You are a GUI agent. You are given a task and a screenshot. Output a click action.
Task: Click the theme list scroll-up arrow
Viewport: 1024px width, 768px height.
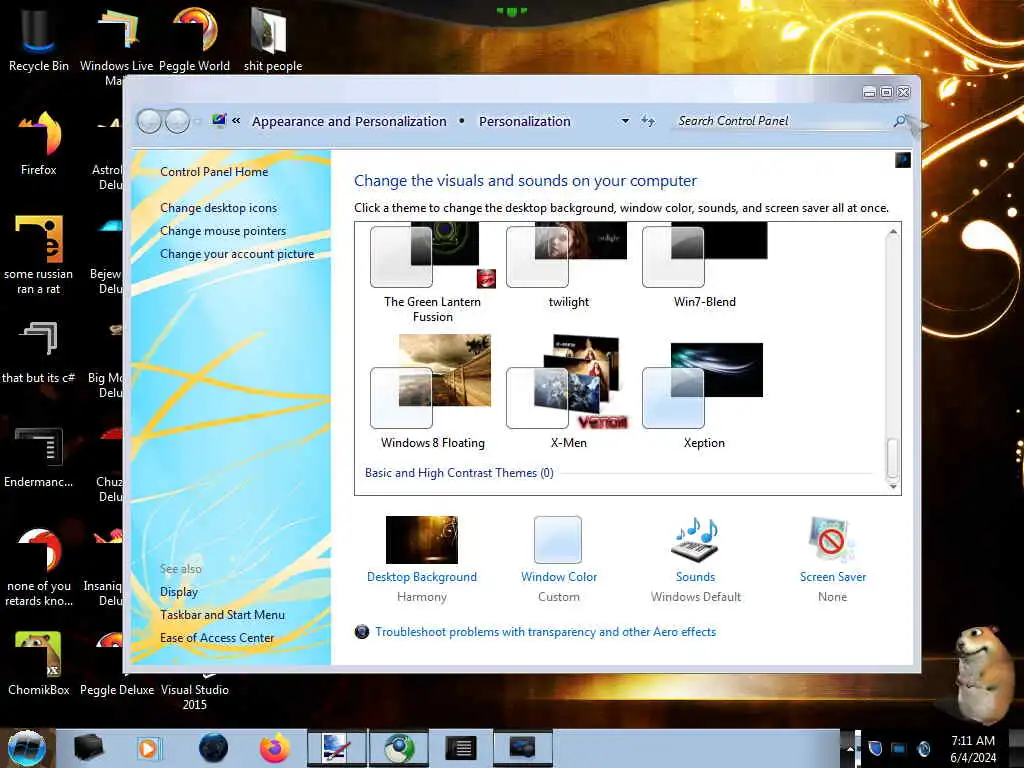point(892,232)
